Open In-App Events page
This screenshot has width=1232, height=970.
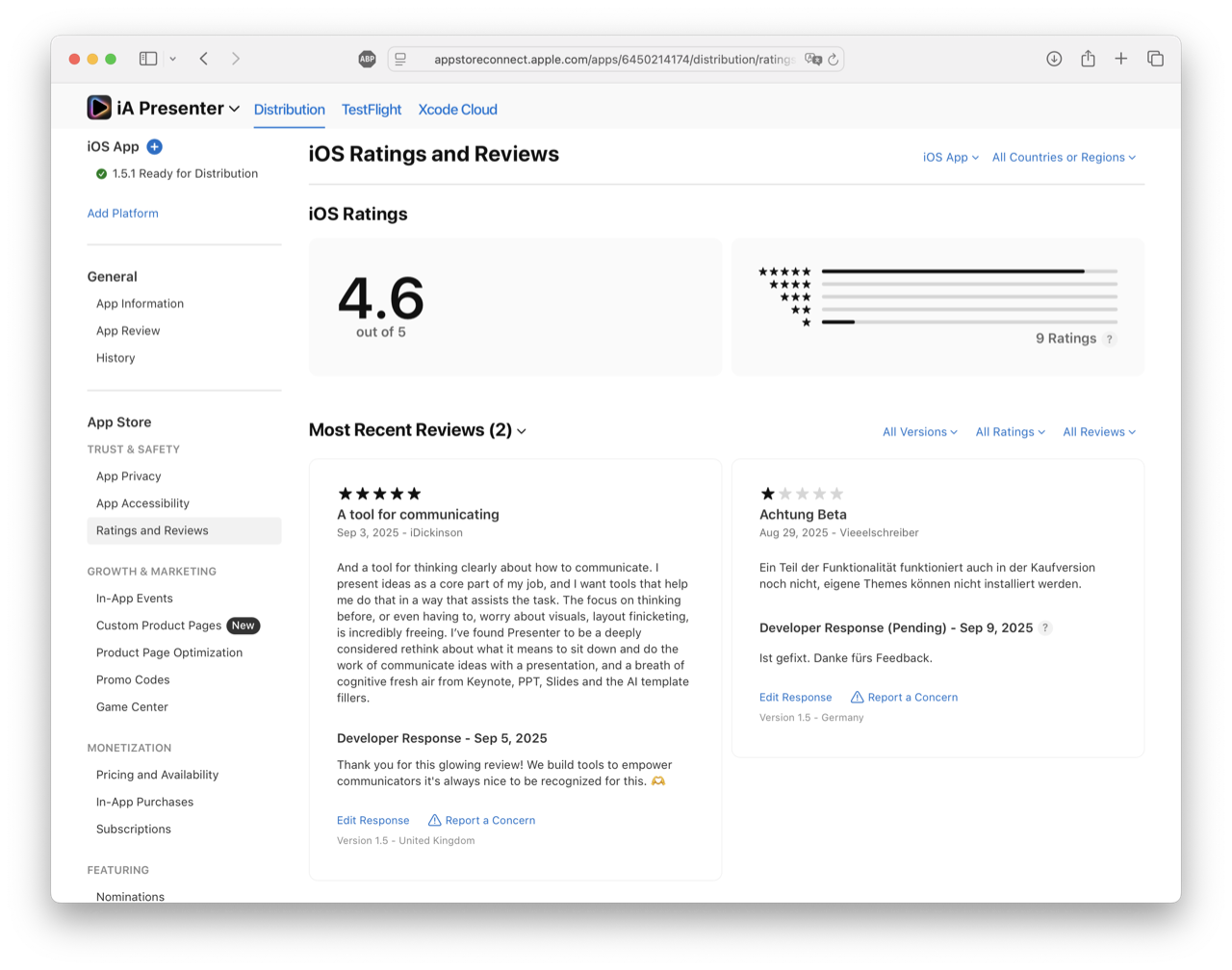click(x=135, y=599)
